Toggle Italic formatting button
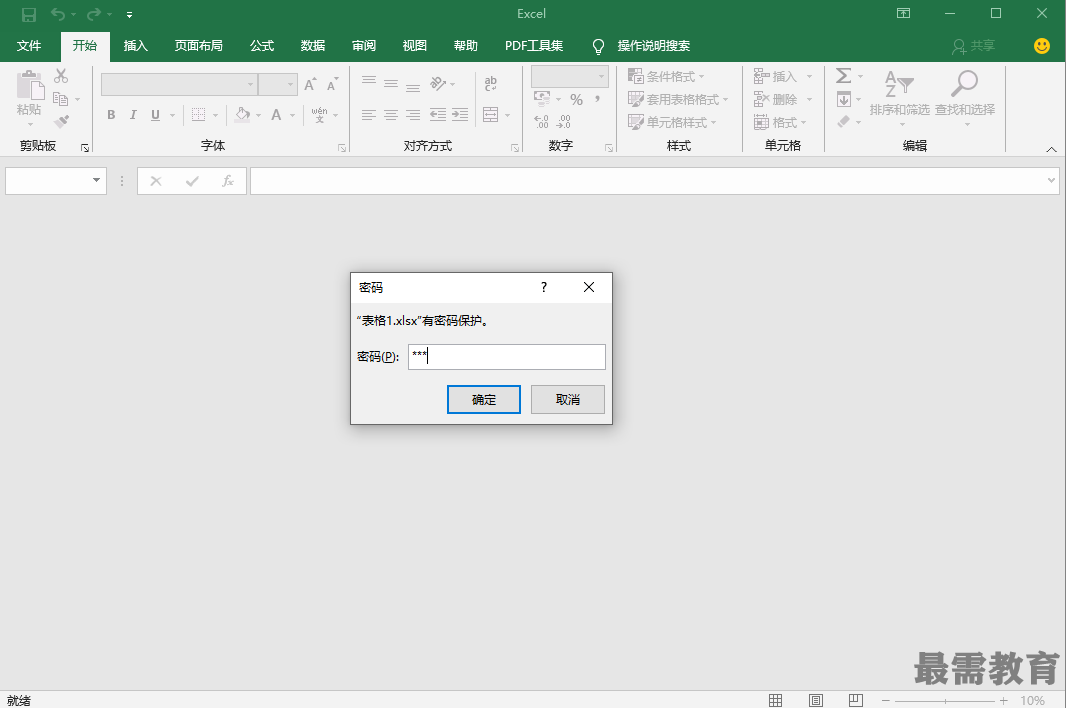The image size is (1066, 708). point(133,115)
